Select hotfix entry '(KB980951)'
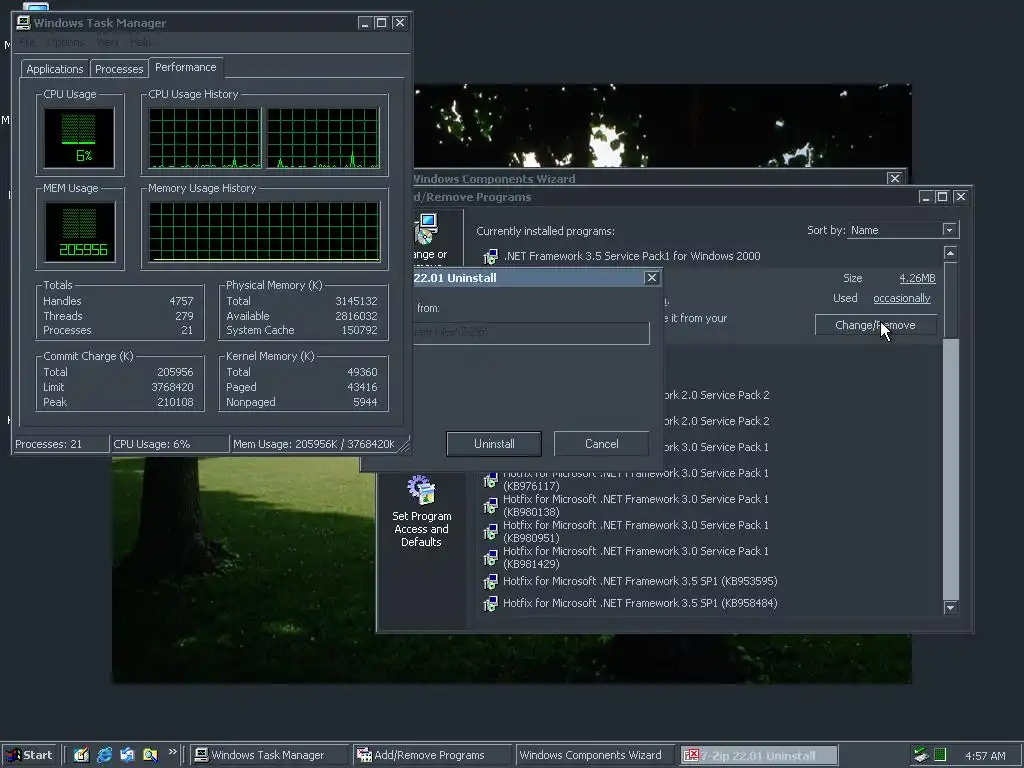Viewport: 1024px width, 768px height. tap(635, 532)
